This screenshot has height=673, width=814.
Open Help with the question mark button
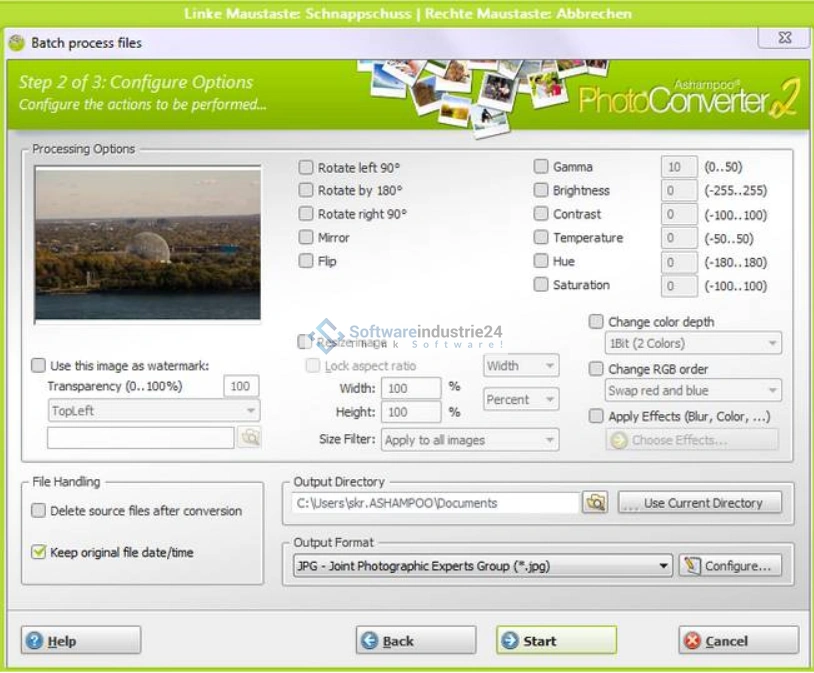click(81, 641)
